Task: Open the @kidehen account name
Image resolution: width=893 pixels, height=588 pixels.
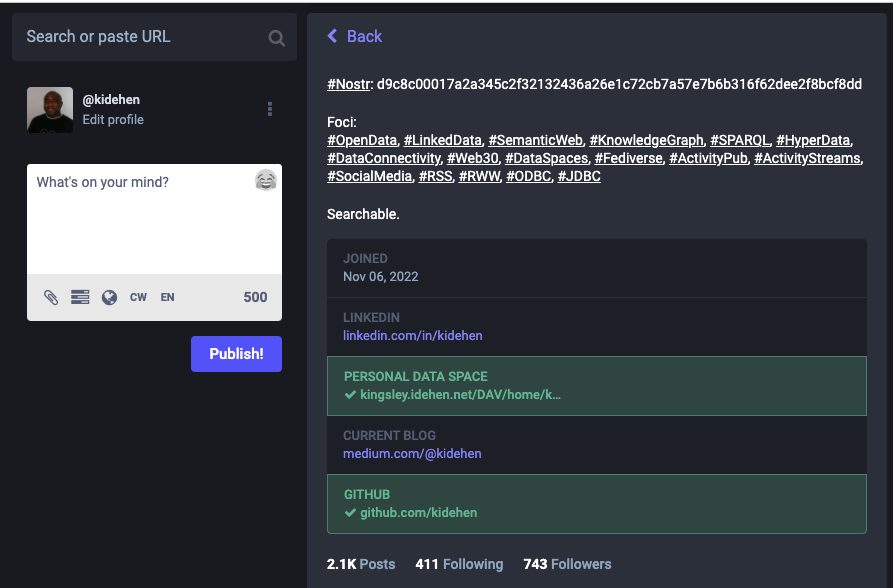Action: click(111, 100)
